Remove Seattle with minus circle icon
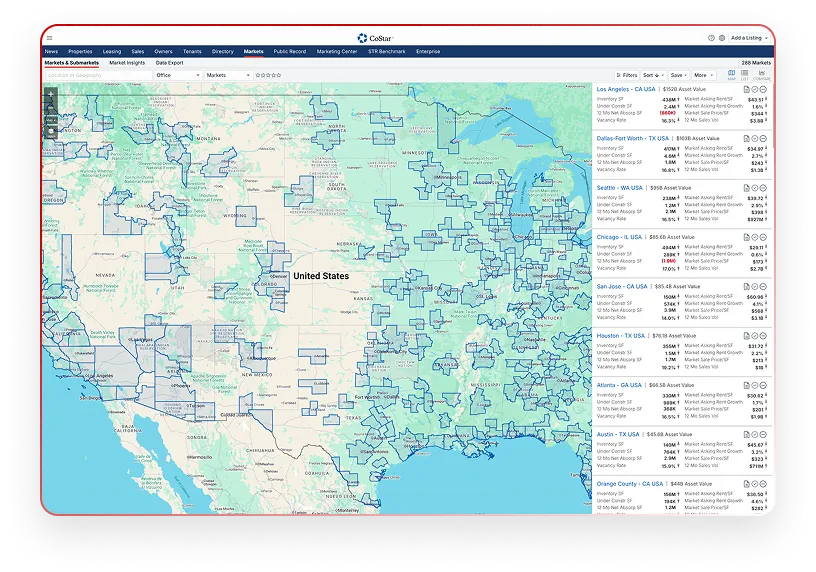The height and width of the screenshot is (572, 816). point(763,188)
